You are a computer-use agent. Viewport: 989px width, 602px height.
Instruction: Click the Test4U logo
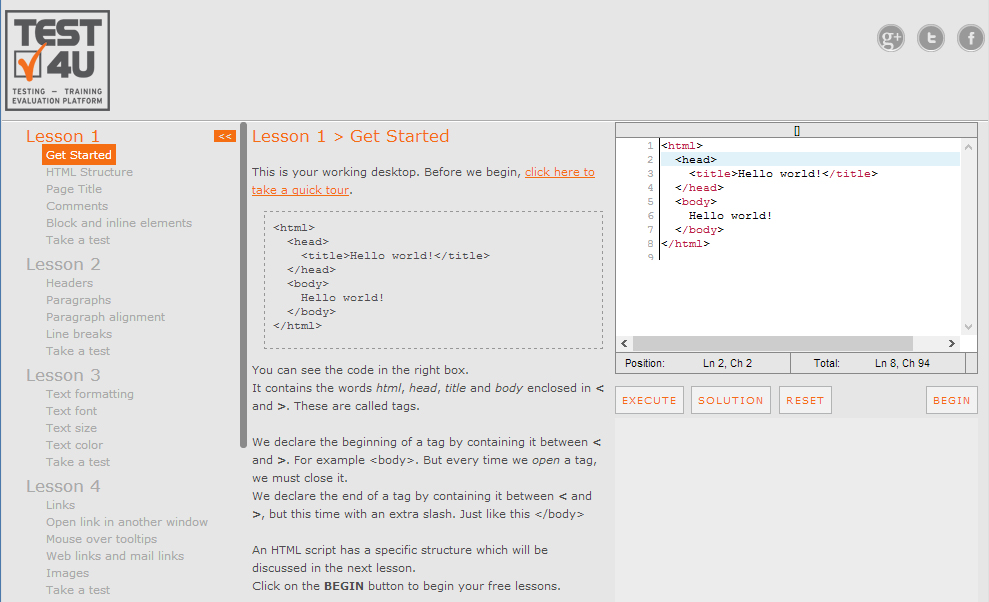pos(57,60)
